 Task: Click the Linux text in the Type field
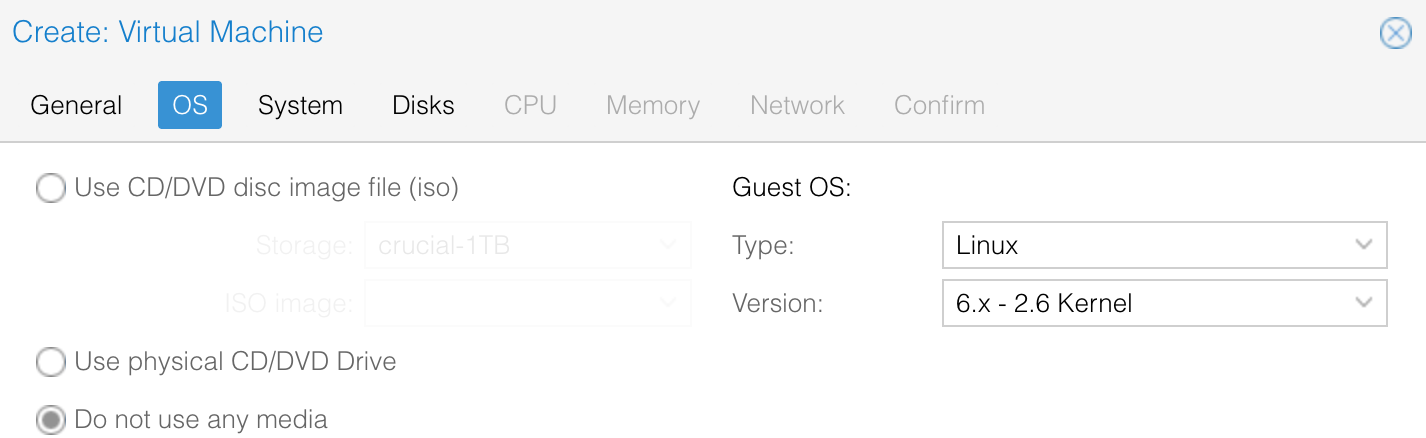click(x=987, y=246)
